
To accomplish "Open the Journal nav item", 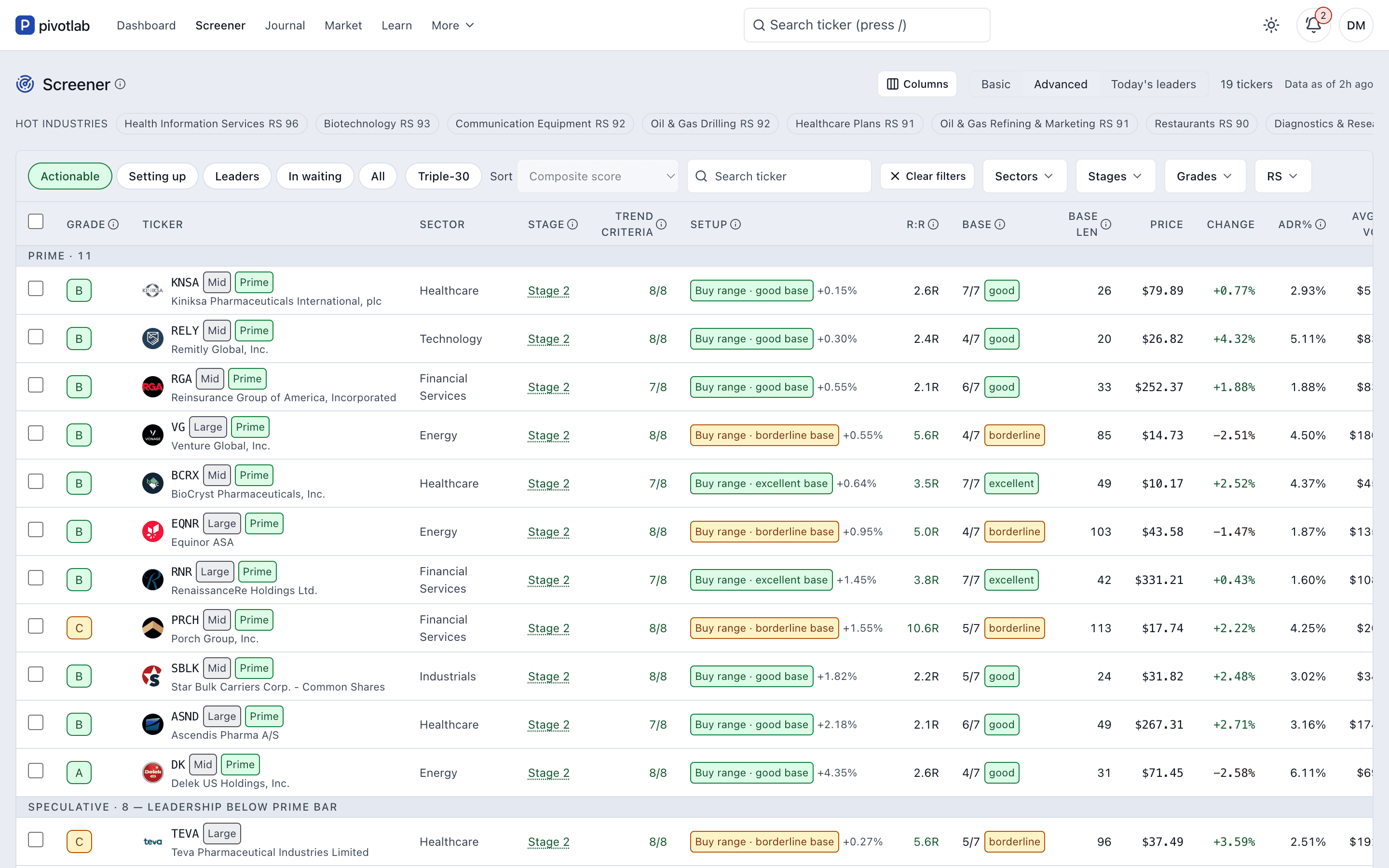I will tap(285, 25).
